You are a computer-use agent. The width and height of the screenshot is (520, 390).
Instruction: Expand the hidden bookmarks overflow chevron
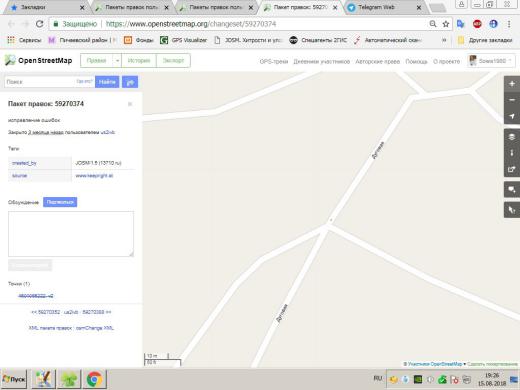tap(444, 40)
